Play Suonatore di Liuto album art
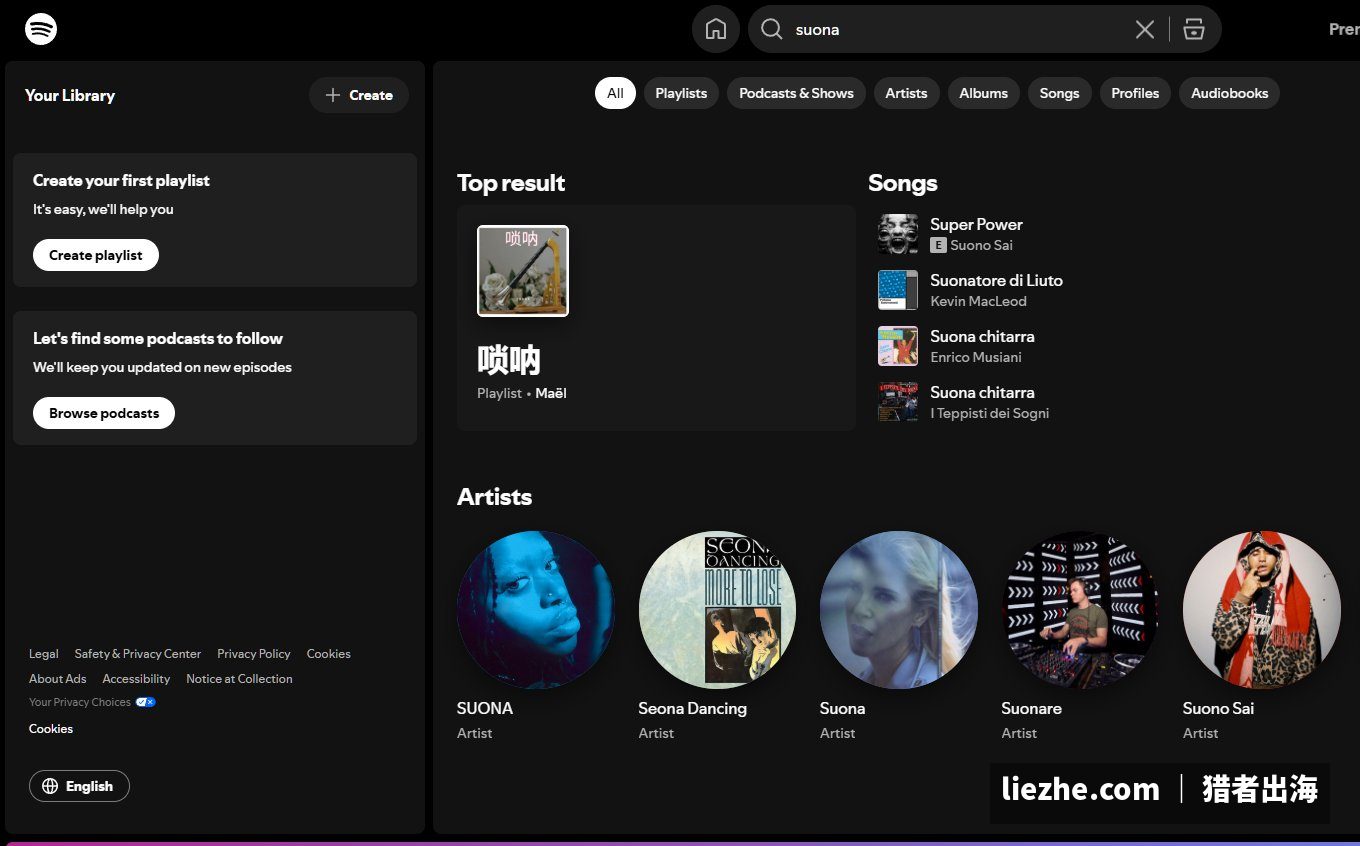The image size is (1360, 846). 898,290
